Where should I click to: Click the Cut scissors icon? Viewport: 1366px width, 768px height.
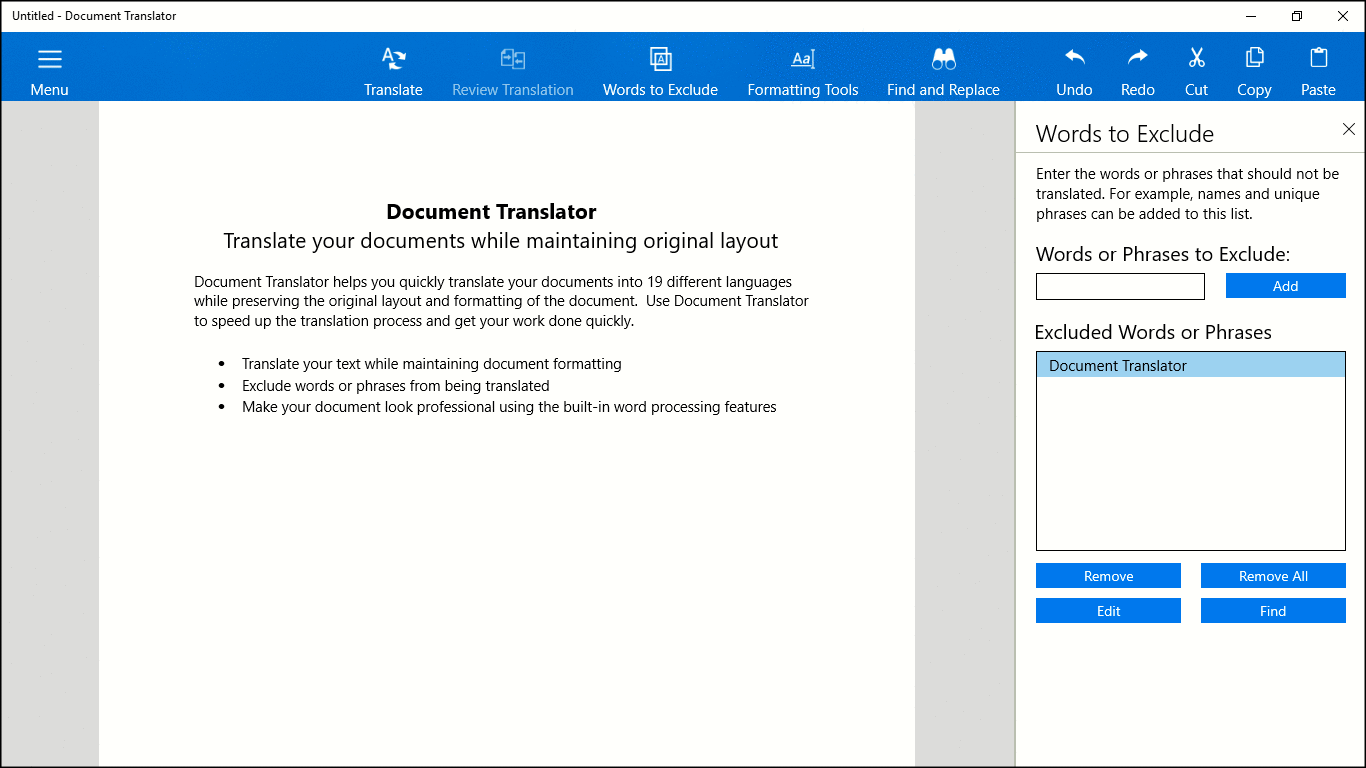coord(1196,58)
